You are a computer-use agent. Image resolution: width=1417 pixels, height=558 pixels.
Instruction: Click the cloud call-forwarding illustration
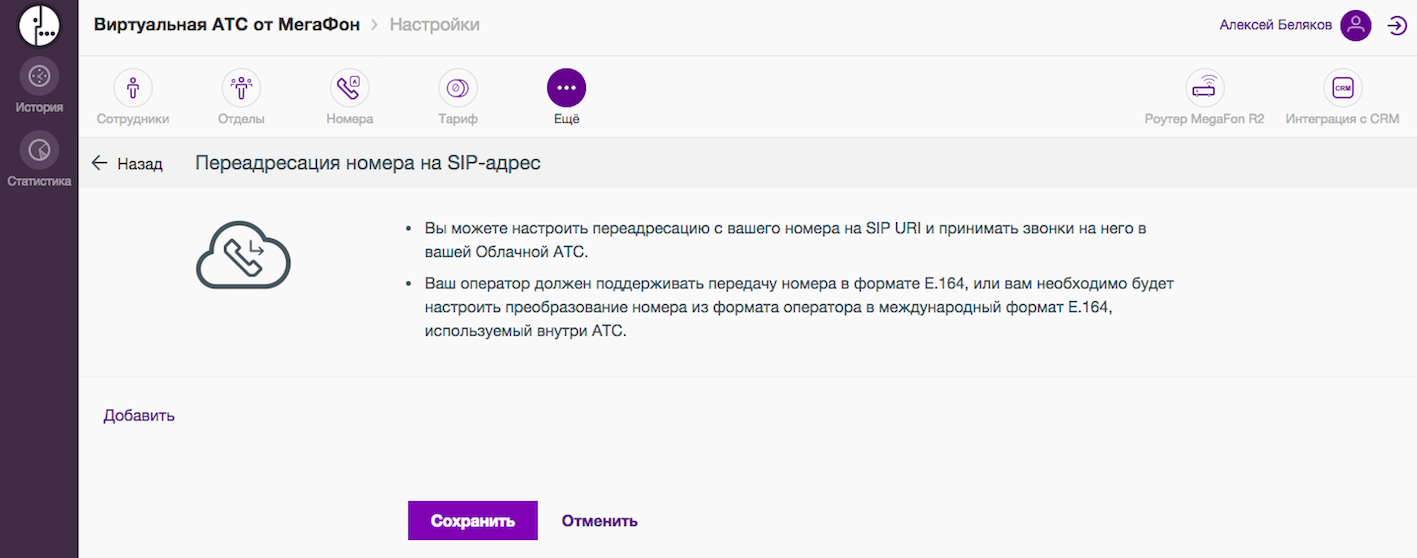(x=243, y=254)
